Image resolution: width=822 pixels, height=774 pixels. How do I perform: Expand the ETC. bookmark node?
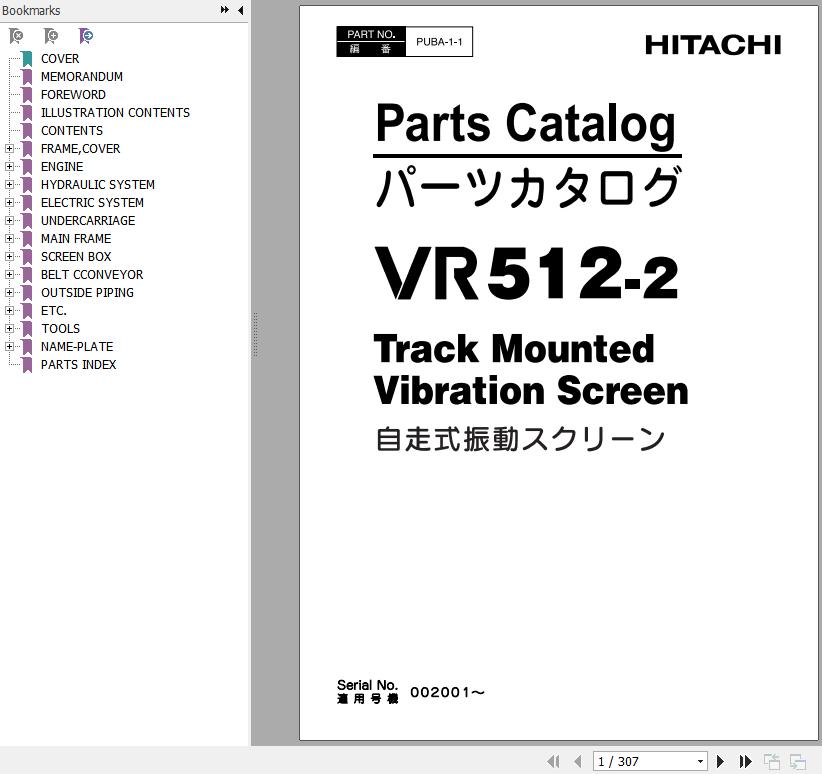click(9, 310)
